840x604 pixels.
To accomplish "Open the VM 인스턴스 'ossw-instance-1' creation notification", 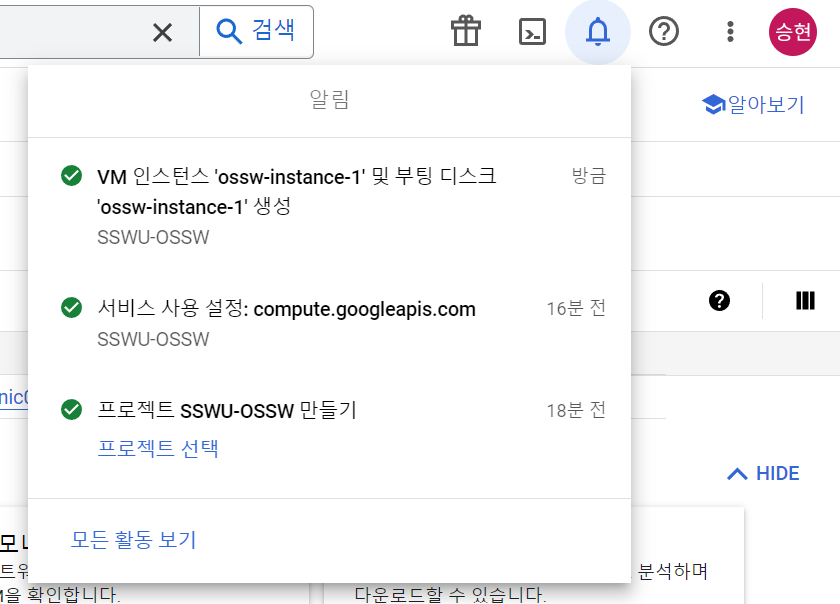I will tap(329, 206).
